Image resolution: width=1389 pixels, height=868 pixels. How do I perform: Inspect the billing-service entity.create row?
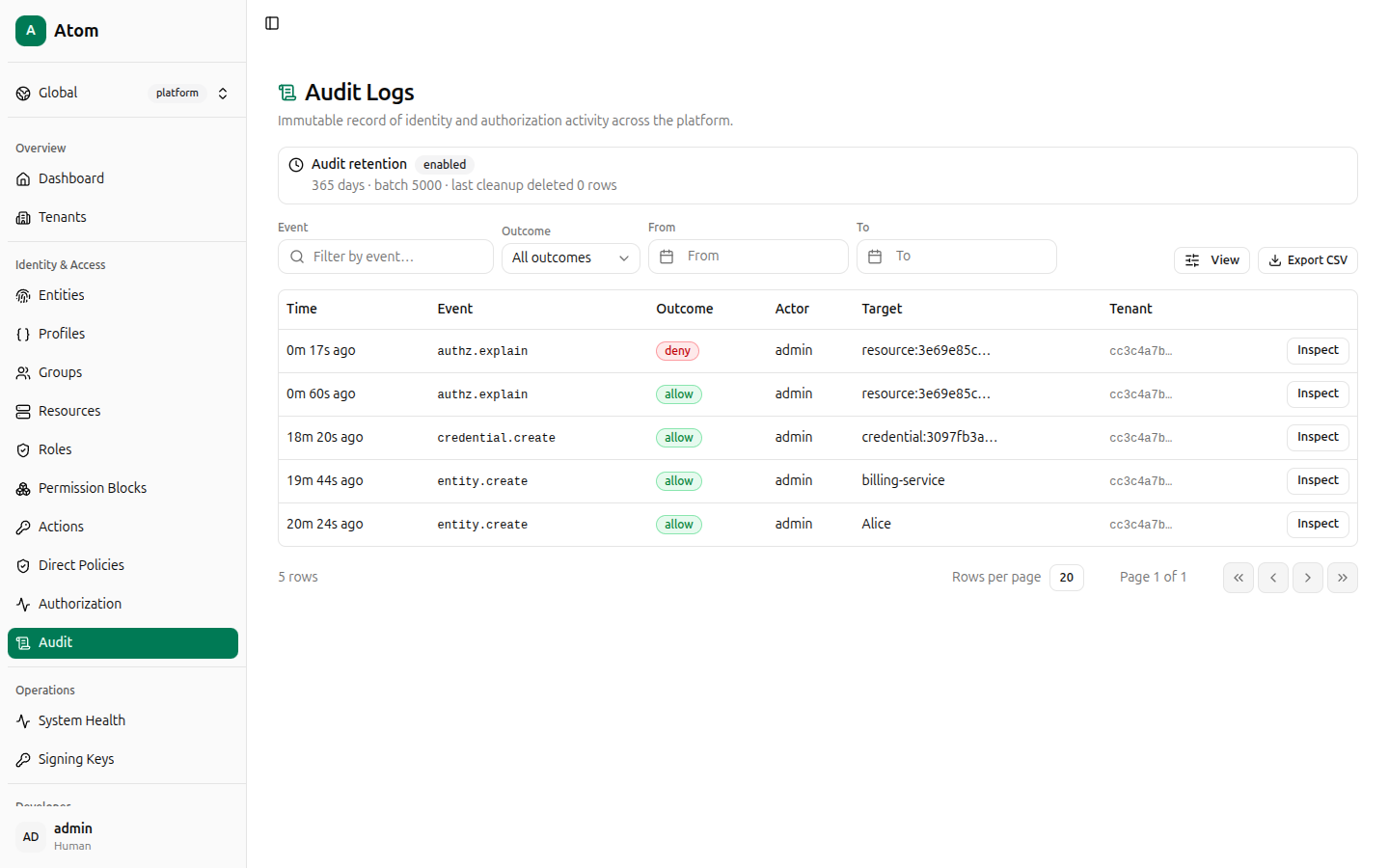click(1318, 481)
